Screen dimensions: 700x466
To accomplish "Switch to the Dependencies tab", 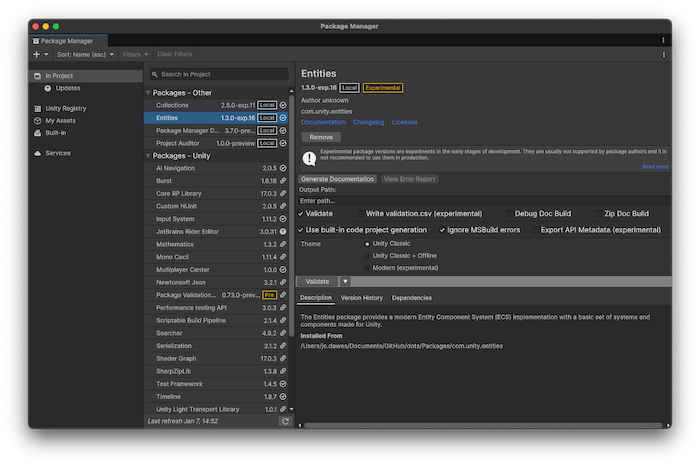I will point(412,298).
